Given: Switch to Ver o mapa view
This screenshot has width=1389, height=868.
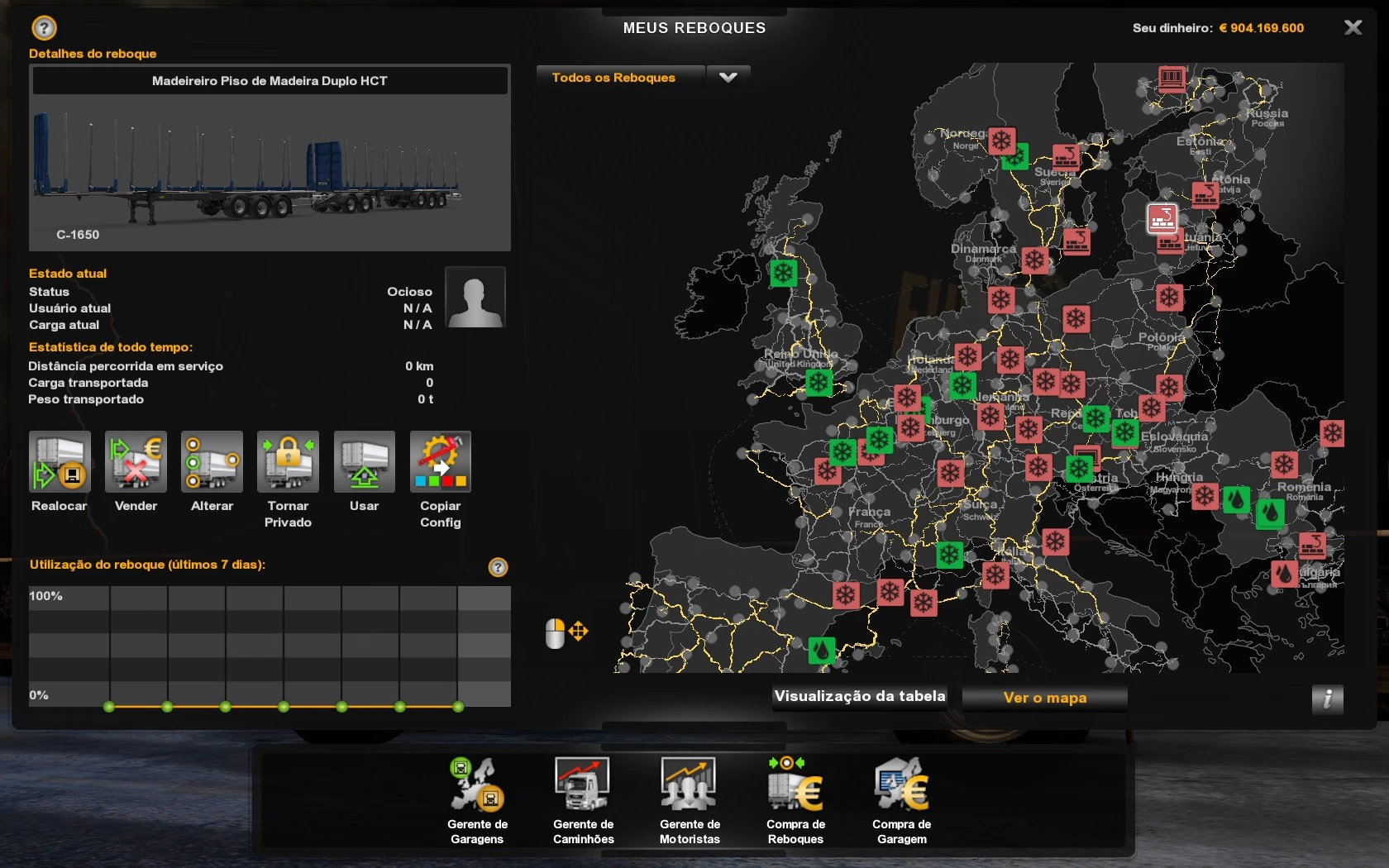Looking at the screenshot, I should tap(1044, 698).
